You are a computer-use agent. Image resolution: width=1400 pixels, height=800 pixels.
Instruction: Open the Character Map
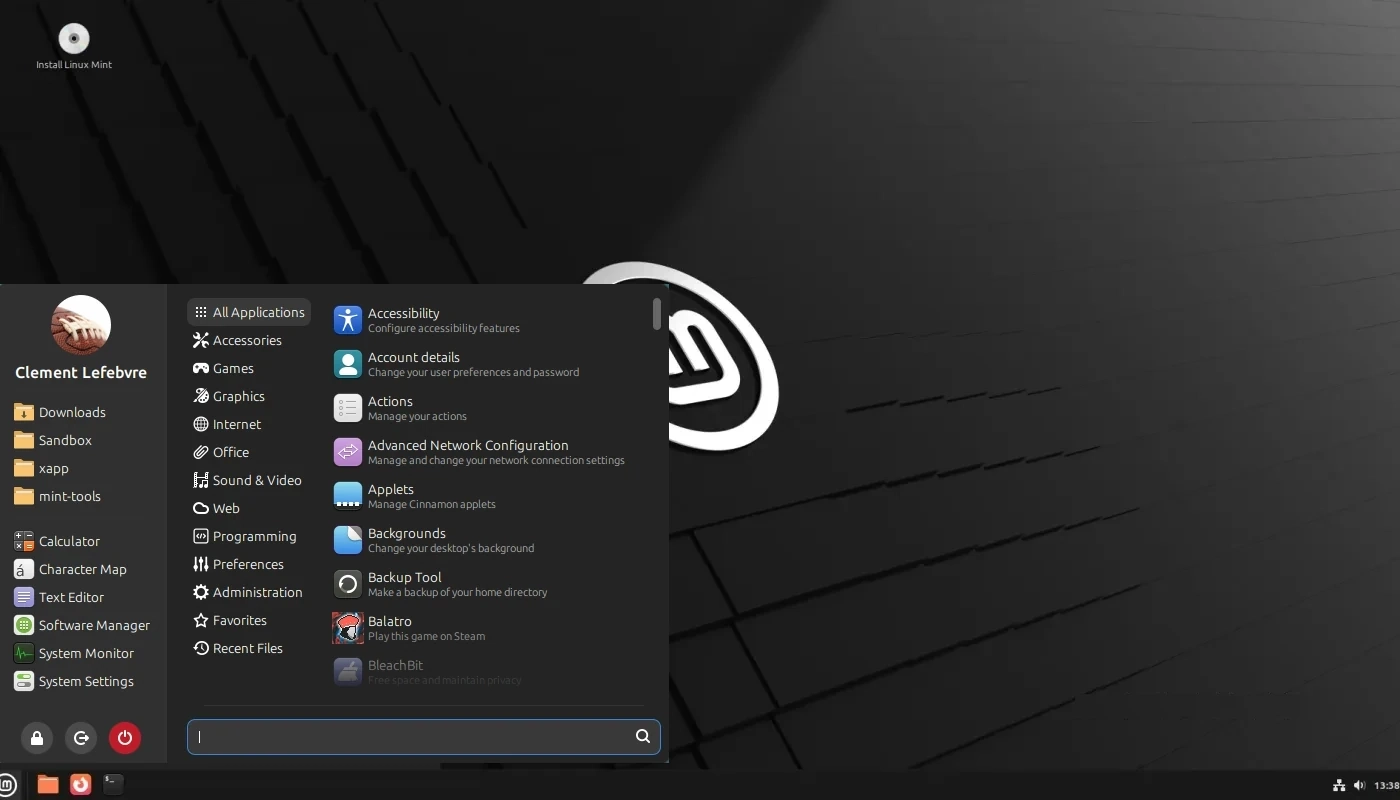point(81,569)
